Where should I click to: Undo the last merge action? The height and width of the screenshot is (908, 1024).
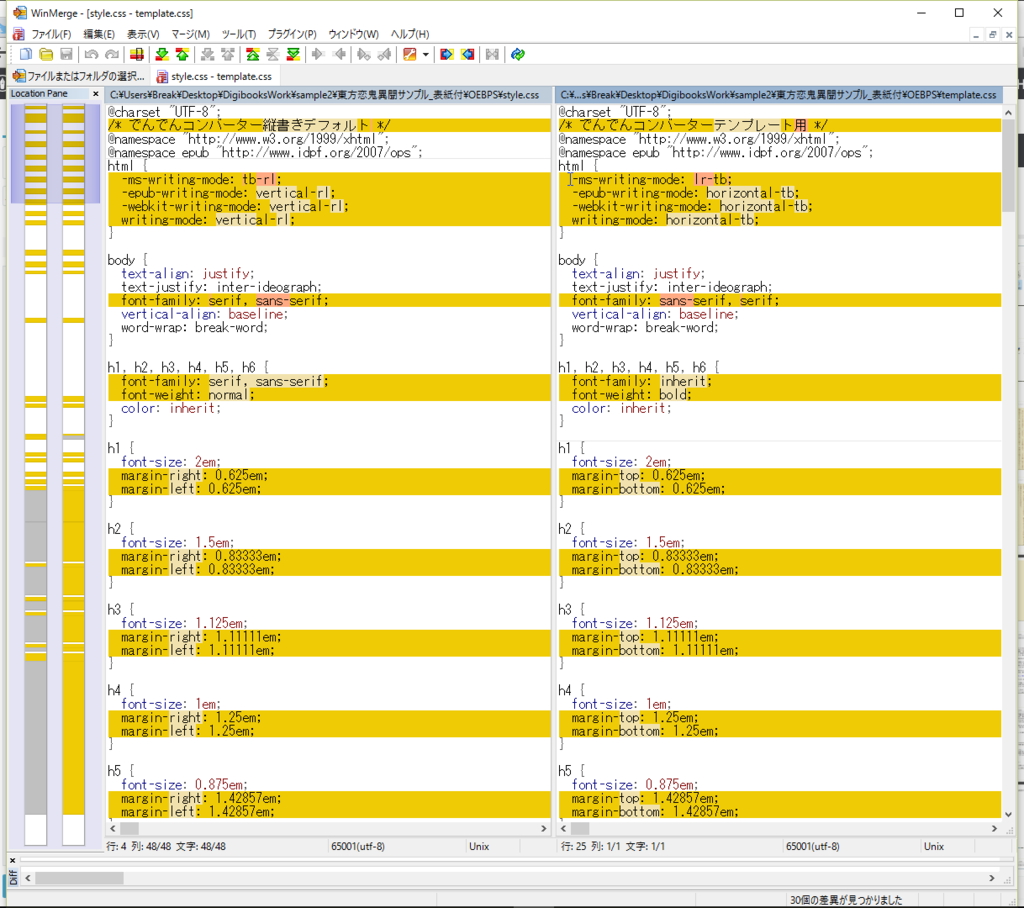91,54
